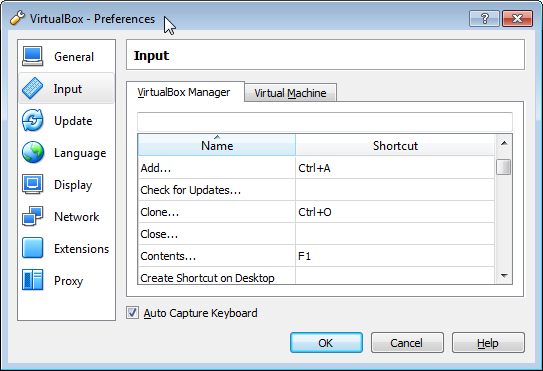Click the Display screen icon
The image size is (543, 371).
click(x=33, y=184)
